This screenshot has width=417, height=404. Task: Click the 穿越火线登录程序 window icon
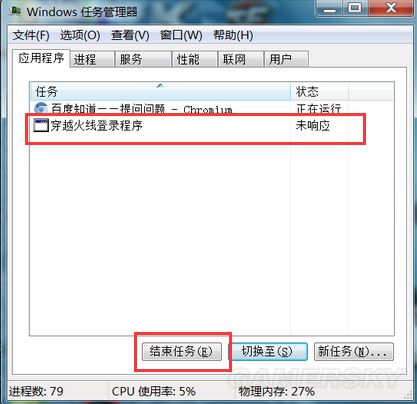coord(41,126)
